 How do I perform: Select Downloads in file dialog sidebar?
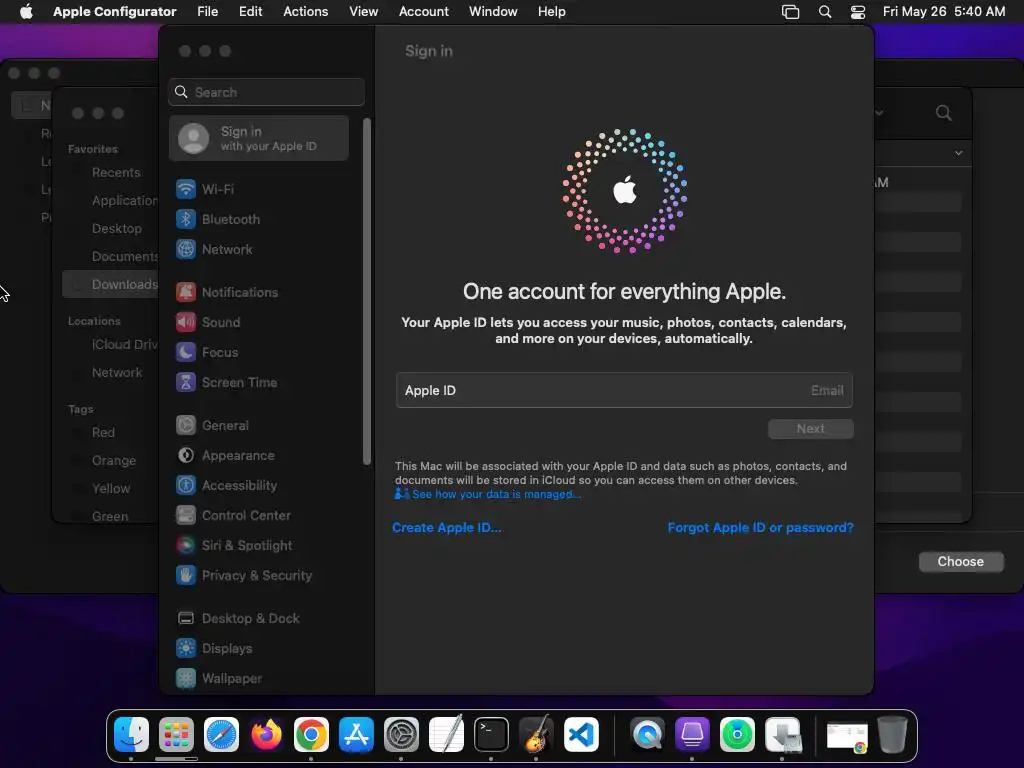(110, 285)
